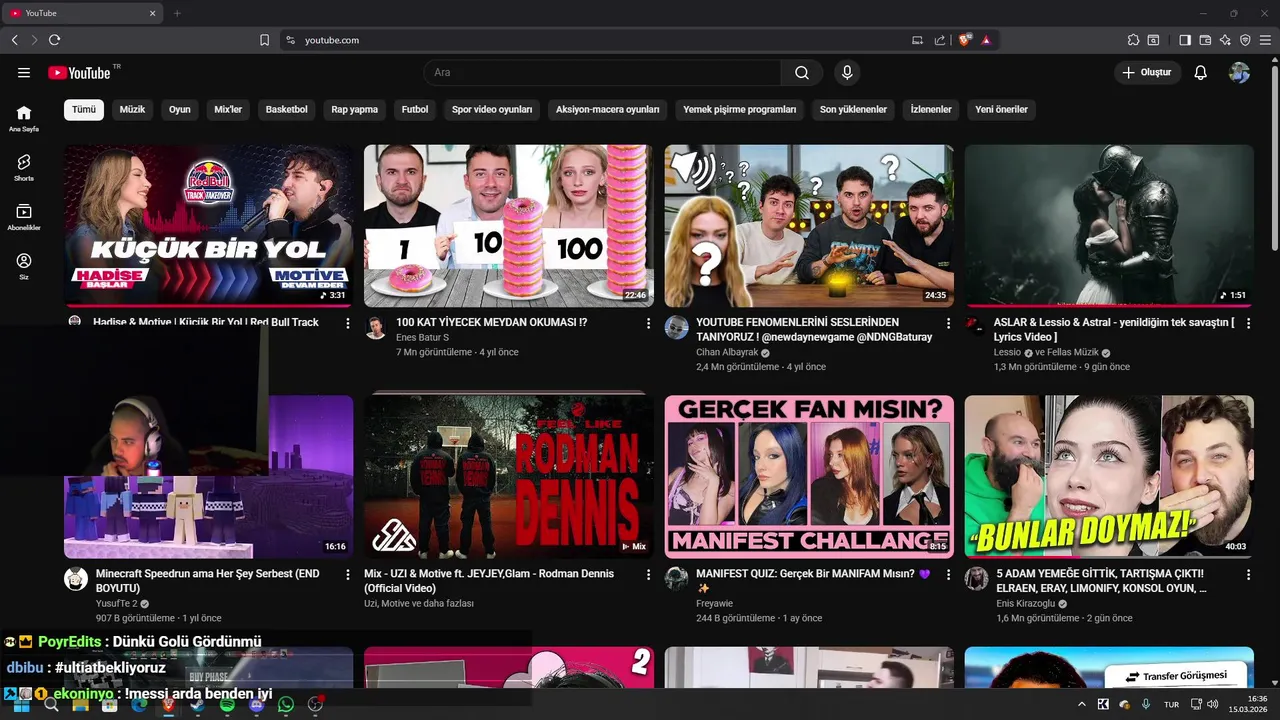The width and height of the screenshot is (1280, 720).
Task: Open Brave Wallet icon
Action: [x=1205, y=40]
